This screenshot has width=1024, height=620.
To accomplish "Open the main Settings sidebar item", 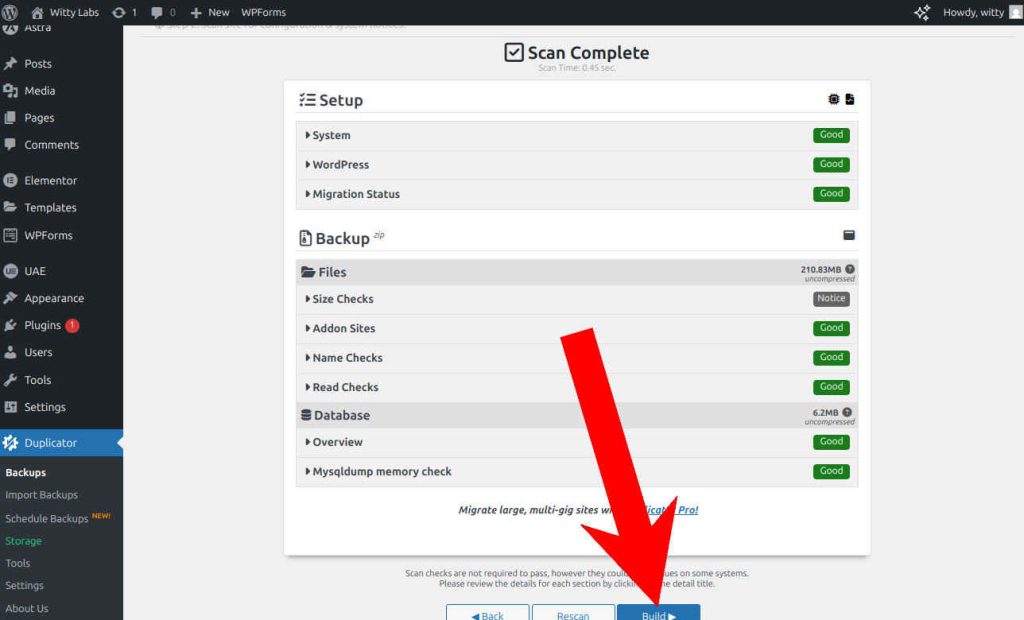I will tap(44, 407).
